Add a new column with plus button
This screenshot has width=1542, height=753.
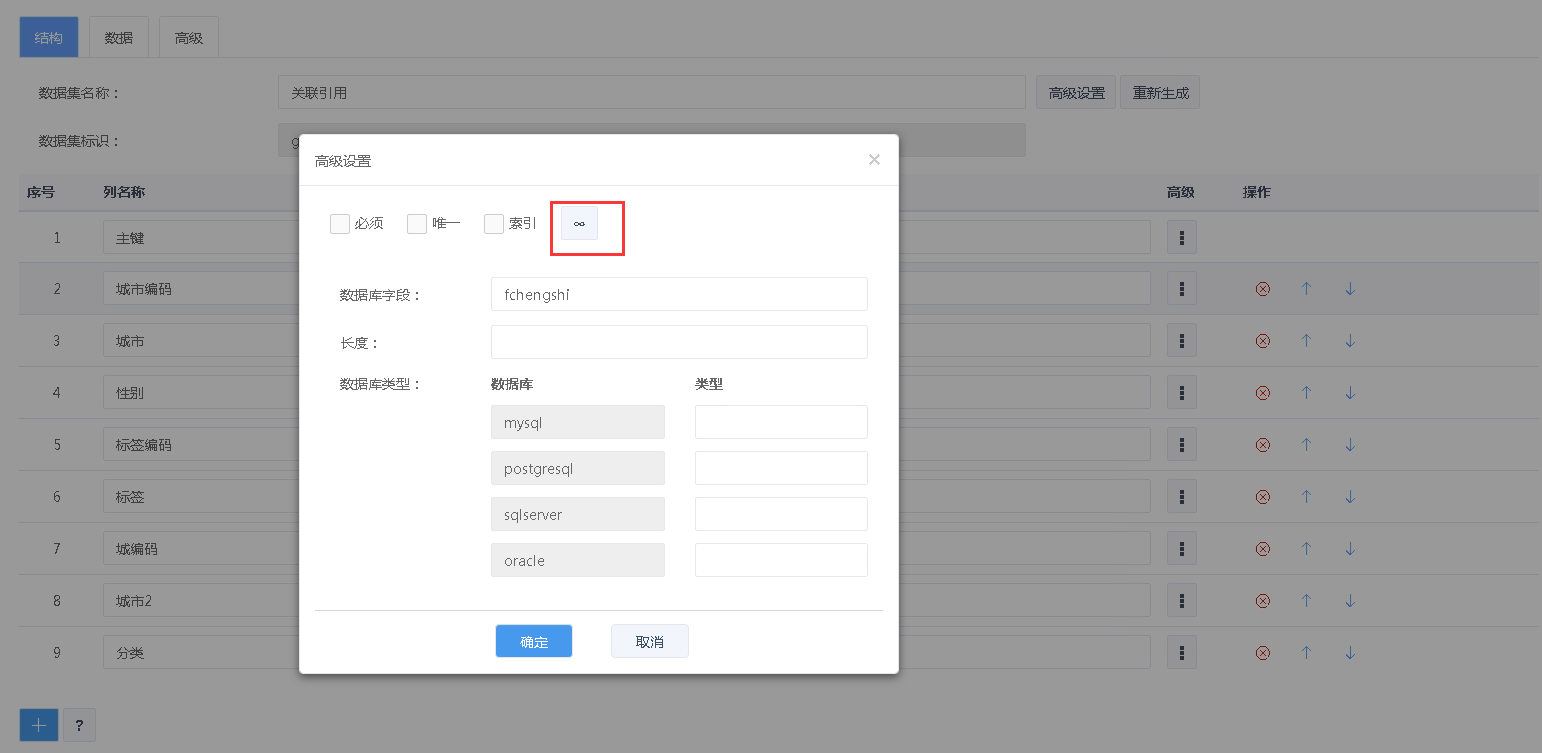pyautogui.click(x=39, y=725)
